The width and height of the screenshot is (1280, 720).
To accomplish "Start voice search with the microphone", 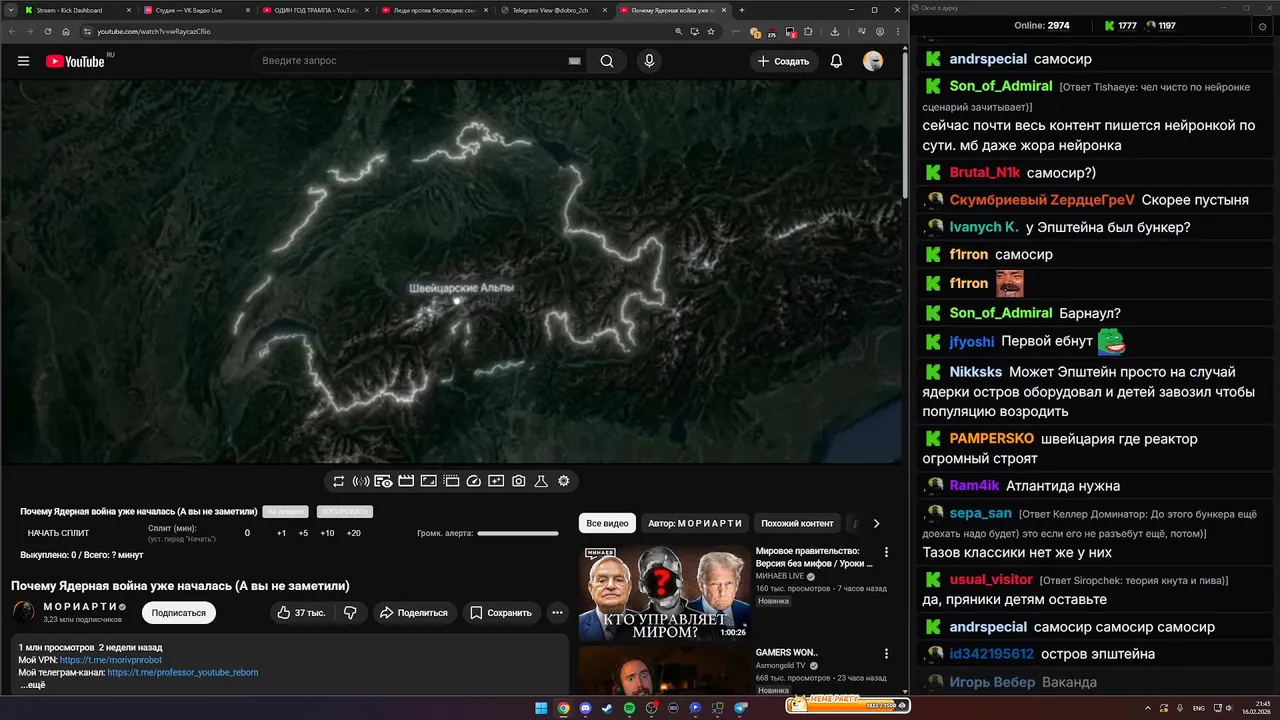I will pos(649,61).
